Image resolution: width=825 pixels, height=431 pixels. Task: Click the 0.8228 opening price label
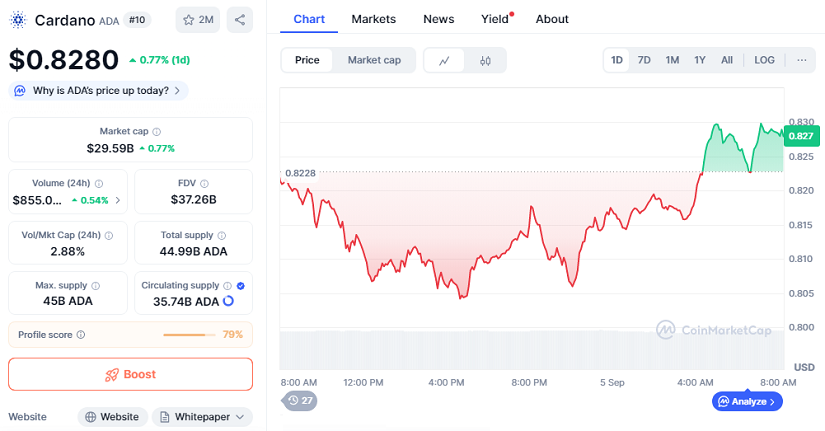pos(300,173)
